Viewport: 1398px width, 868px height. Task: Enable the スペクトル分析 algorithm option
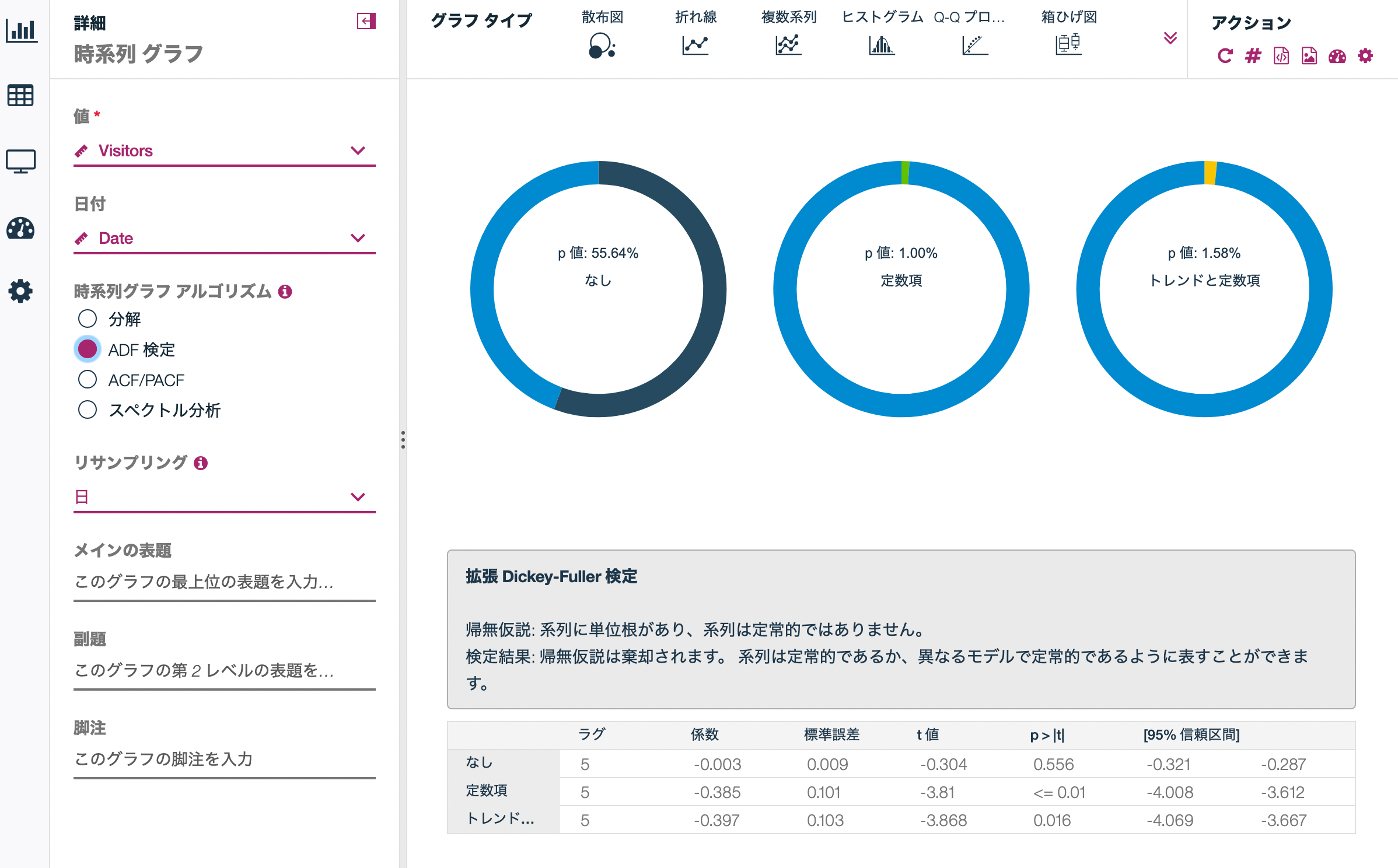click(88, 410)
